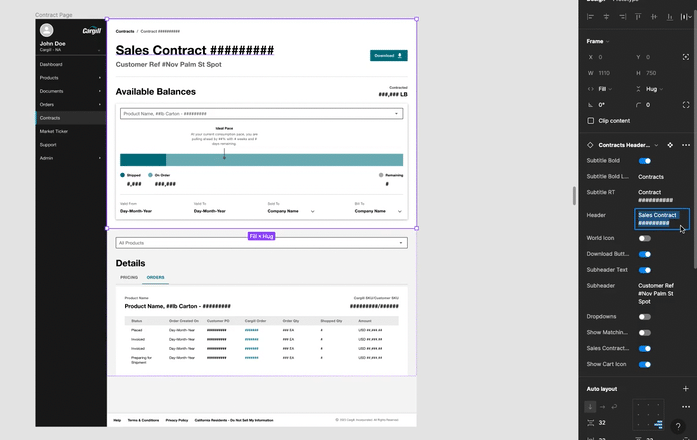The height and width of the screenshot is (440, 697).
Task: Click the component diamond icon by Contracts Header
Action: pyautogui.click(x=590, y=145)
